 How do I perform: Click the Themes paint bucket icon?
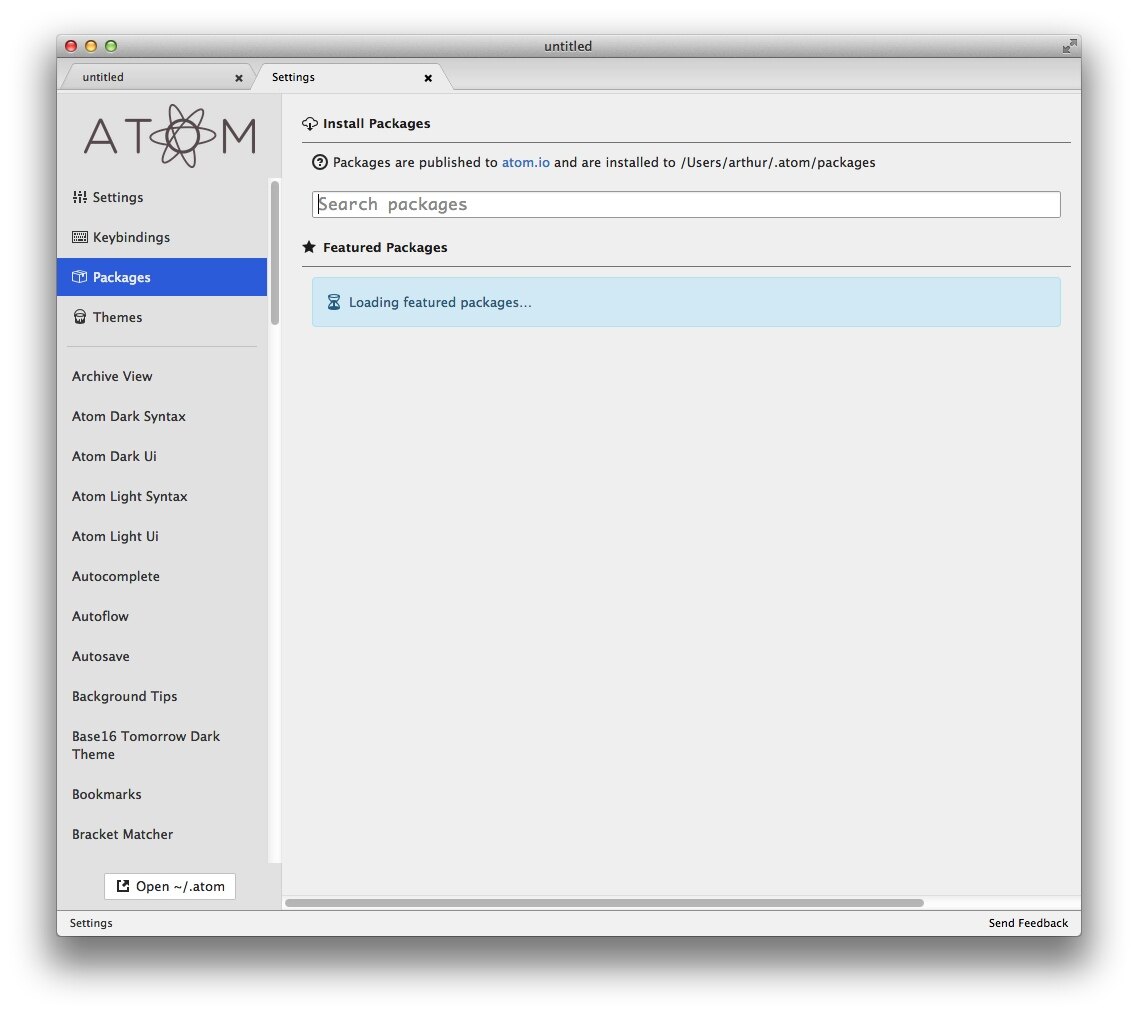click(80, 317)
